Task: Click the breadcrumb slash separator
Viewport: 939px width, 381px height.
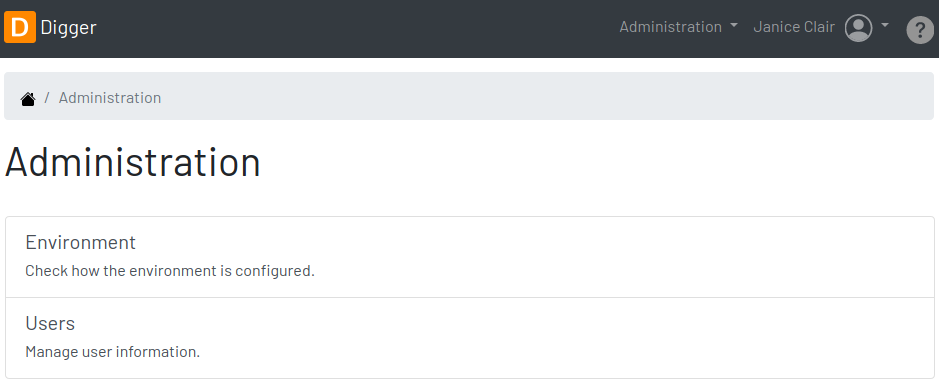Action: pos(47,98)
